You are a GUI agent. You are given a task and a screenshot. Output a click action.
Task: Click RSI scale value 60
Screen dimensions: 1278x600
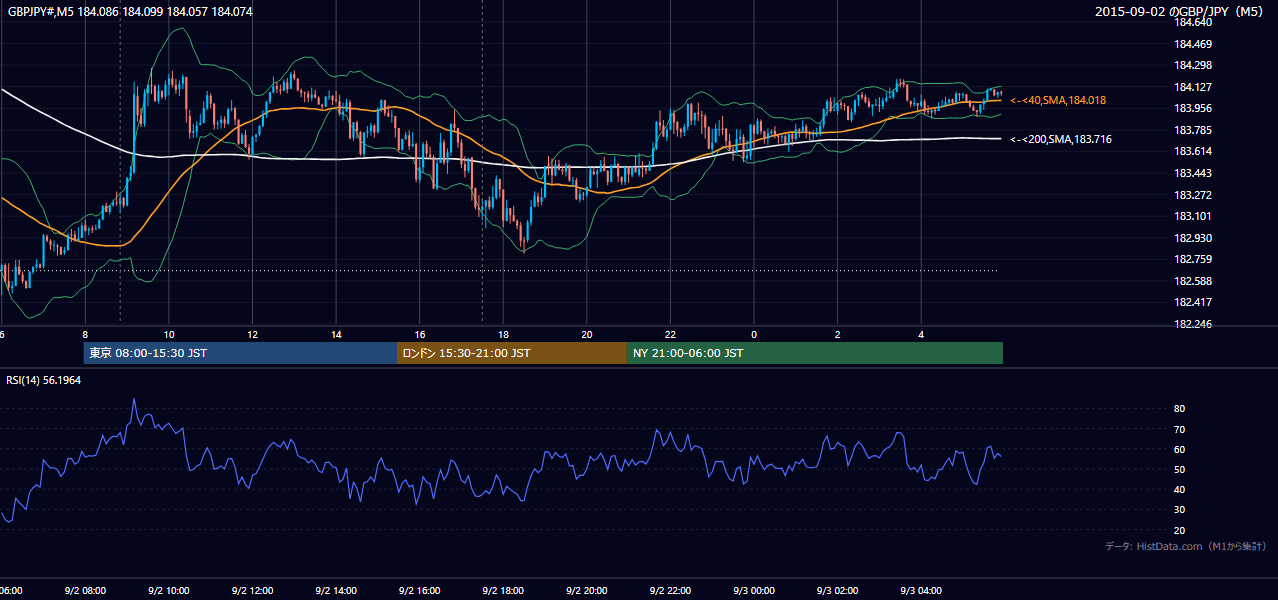[1179, 449]
